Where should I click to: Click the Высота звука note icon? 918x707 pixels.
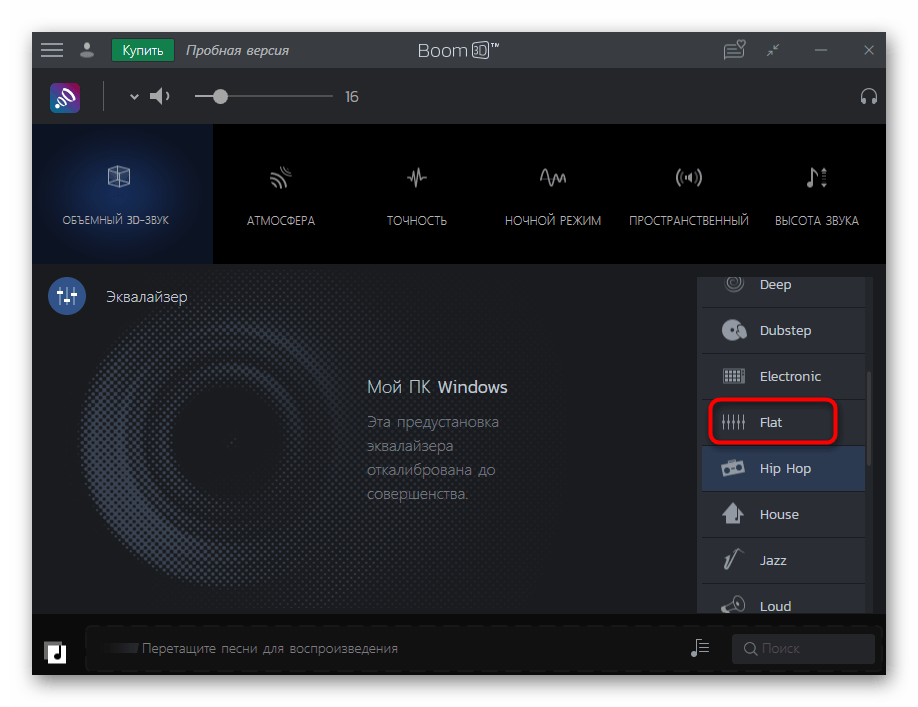tap(817, 177)
